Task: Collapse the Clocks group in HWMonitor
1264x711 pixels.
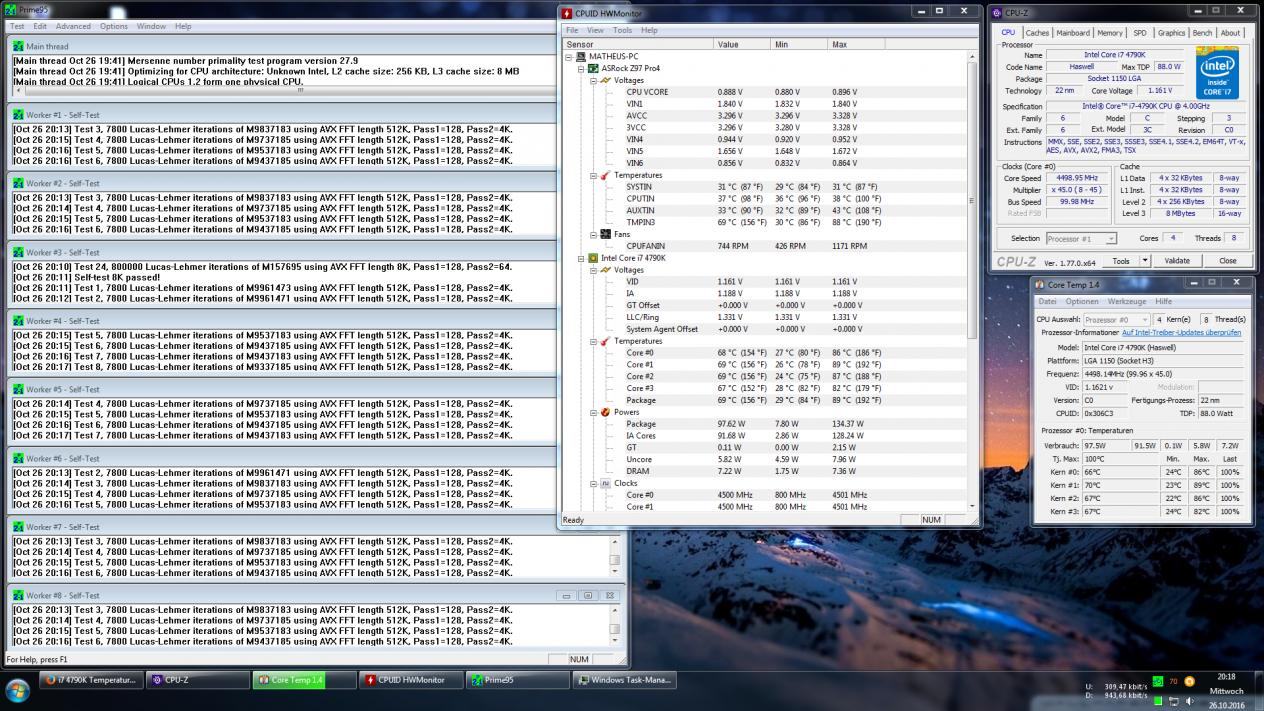Action: 593,483
